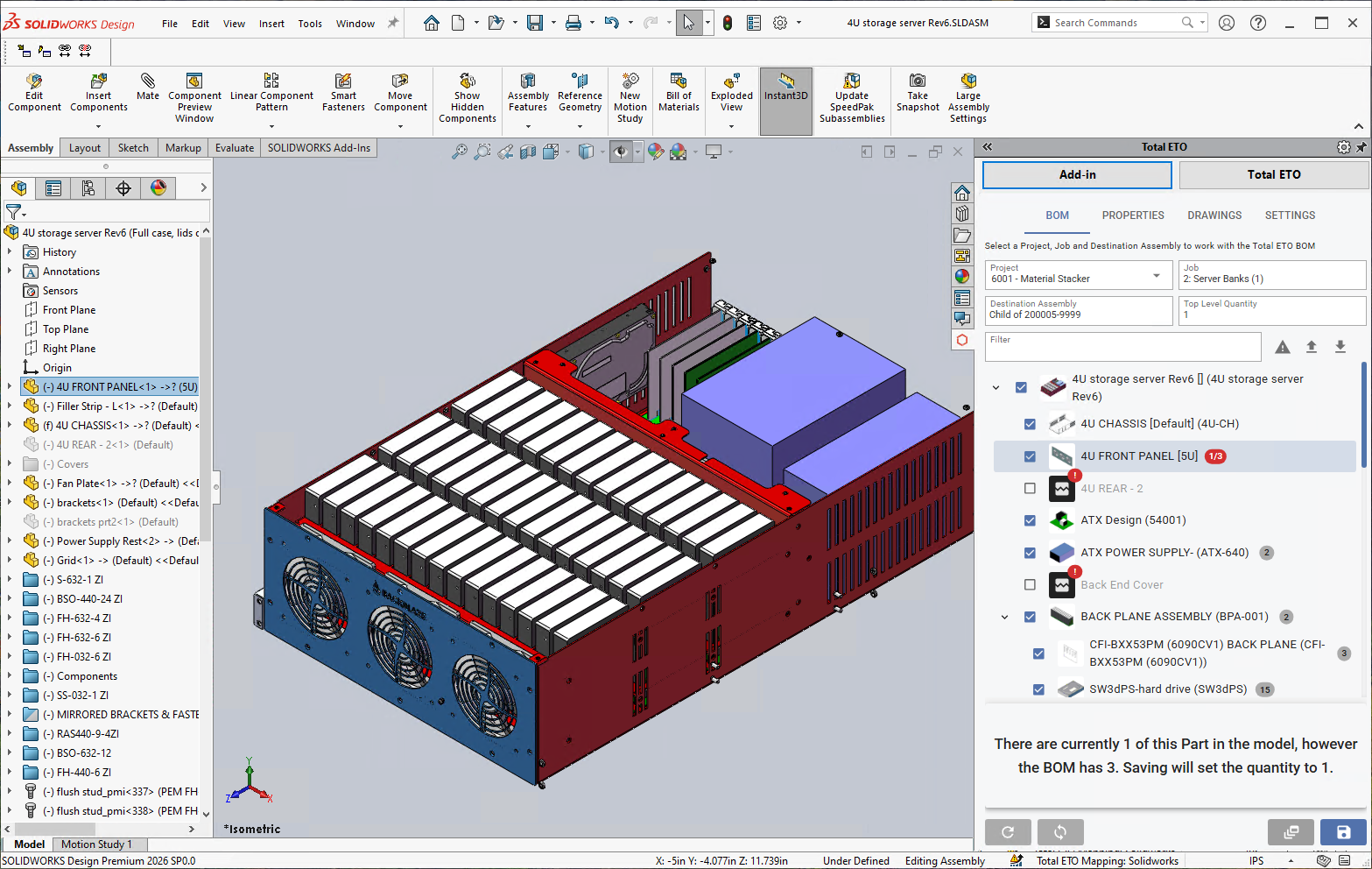Uncheck the 4U CHASSIS checkbox
Viewport: 1372px width, 869px height.
tap(1030, 424)
